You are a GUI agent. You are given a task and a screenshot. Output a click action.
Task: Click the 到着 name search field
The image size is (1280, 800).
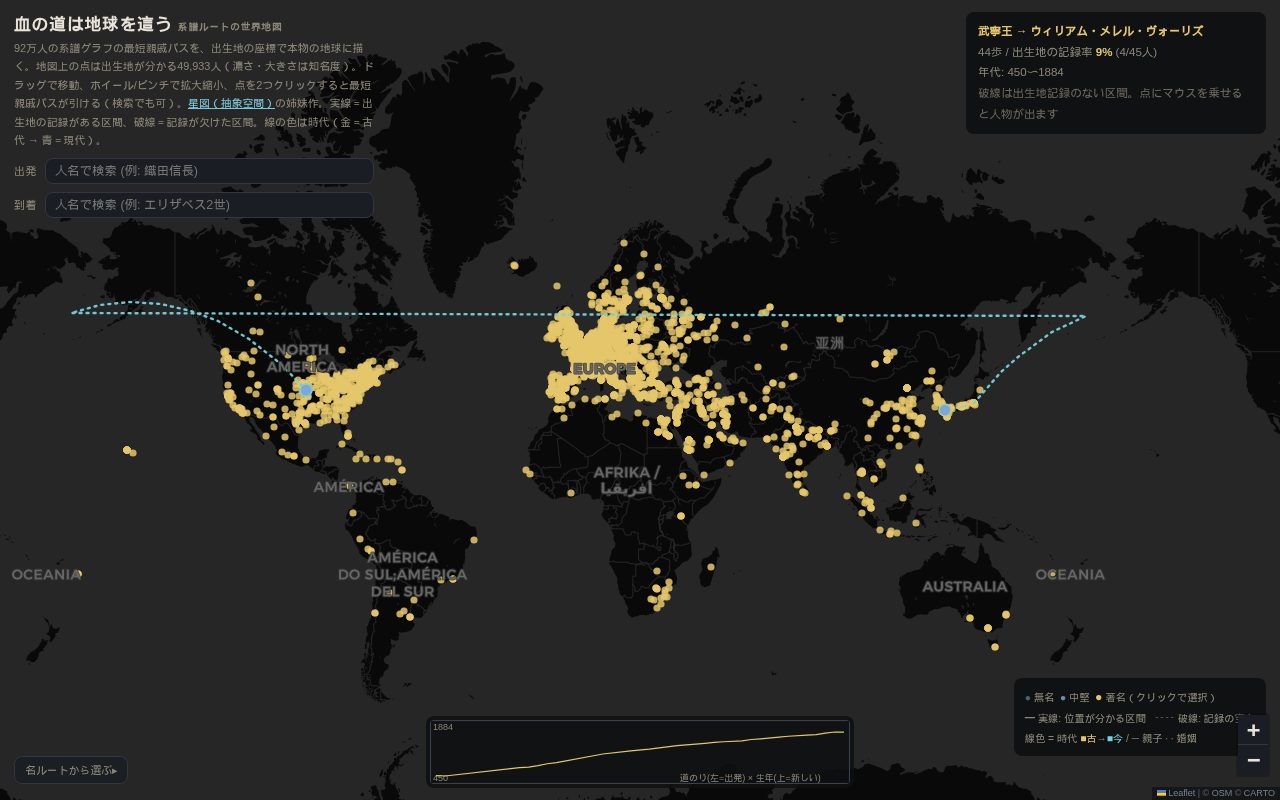click(x=209, y=205)
